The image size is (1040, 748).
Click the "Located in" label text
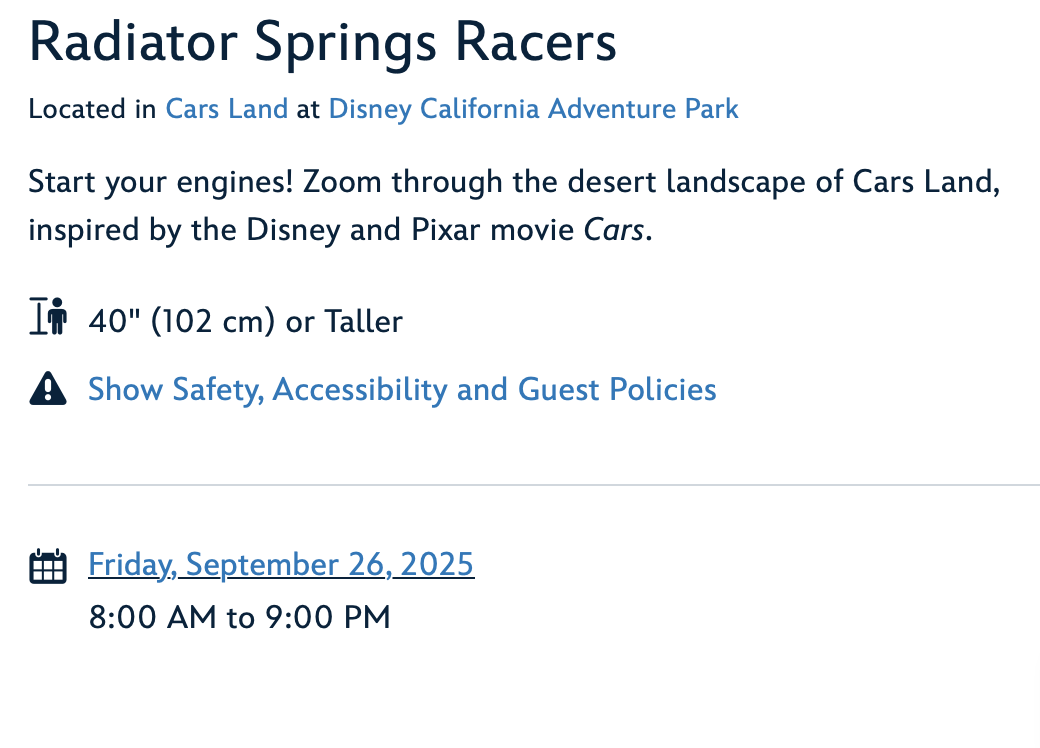pyautogui.click(x=92, y=109)
